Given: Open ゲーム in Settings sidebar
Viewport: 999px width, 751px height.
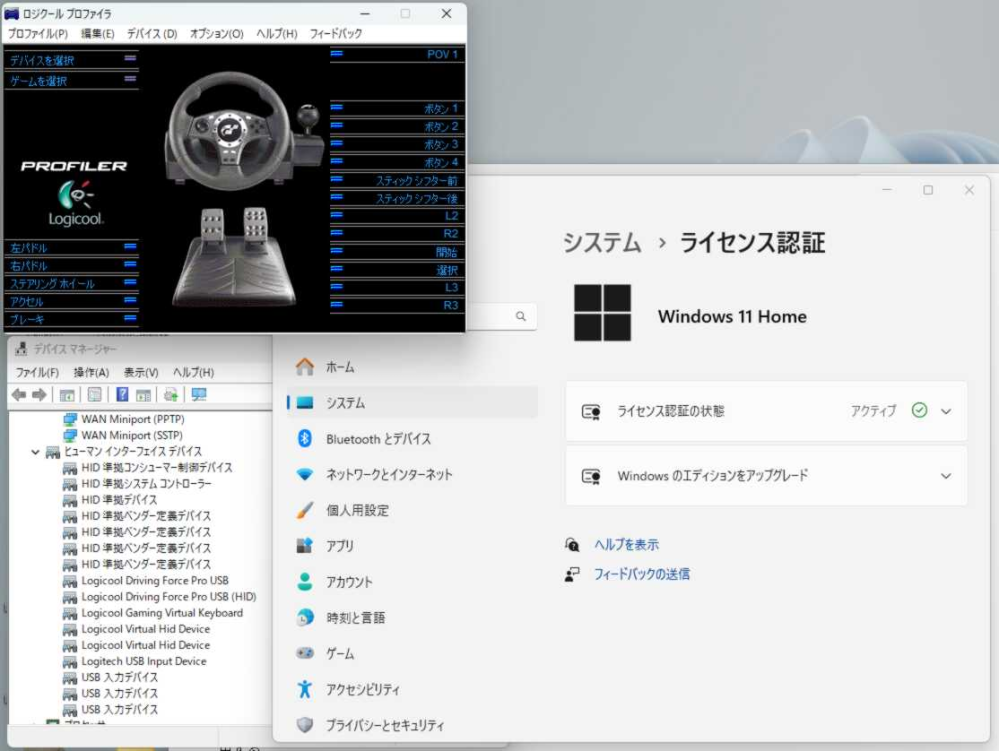Looking at the screenshot, I should pos(412,654).
